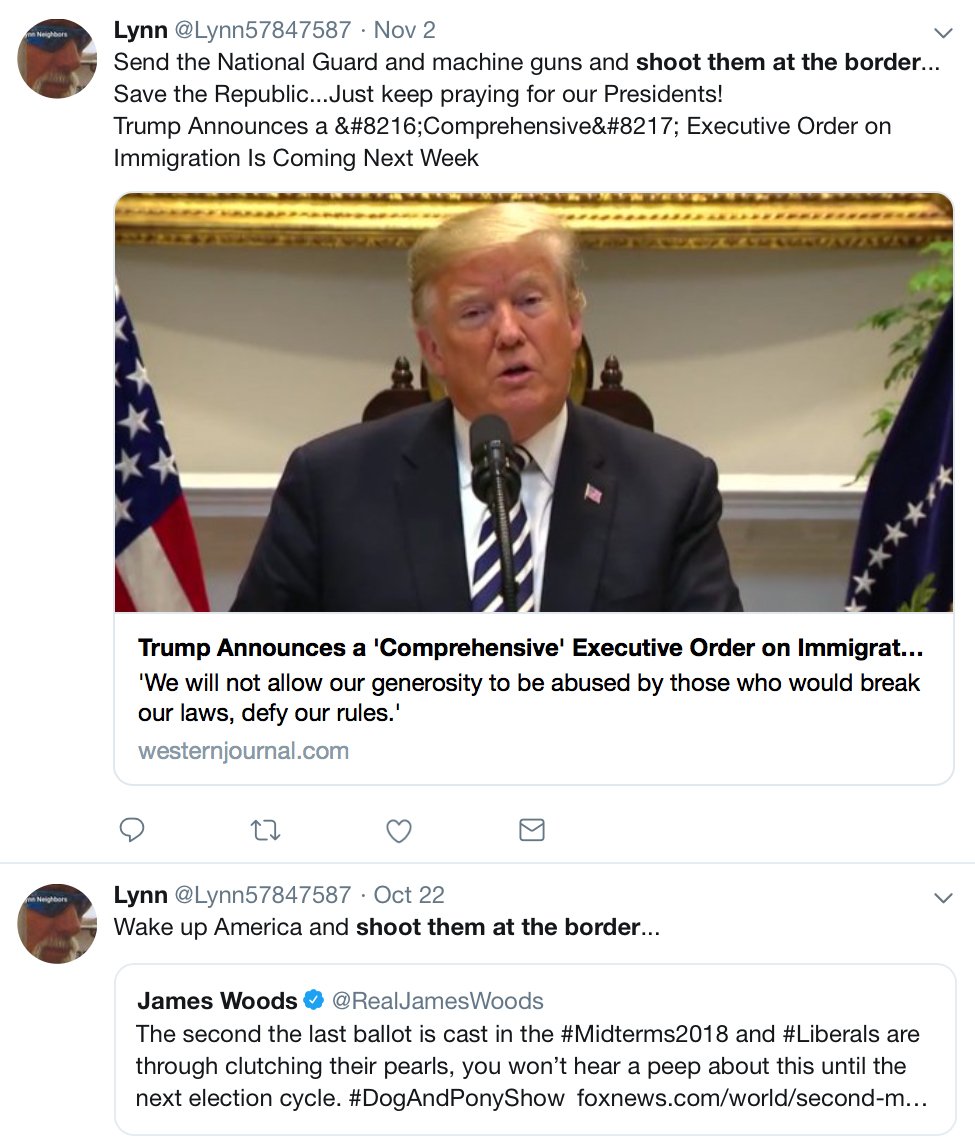Click the reply icon under the Nov 2 tweet
The height and width of the screenshot is (1143, 975).
click(x=132, y=830)
